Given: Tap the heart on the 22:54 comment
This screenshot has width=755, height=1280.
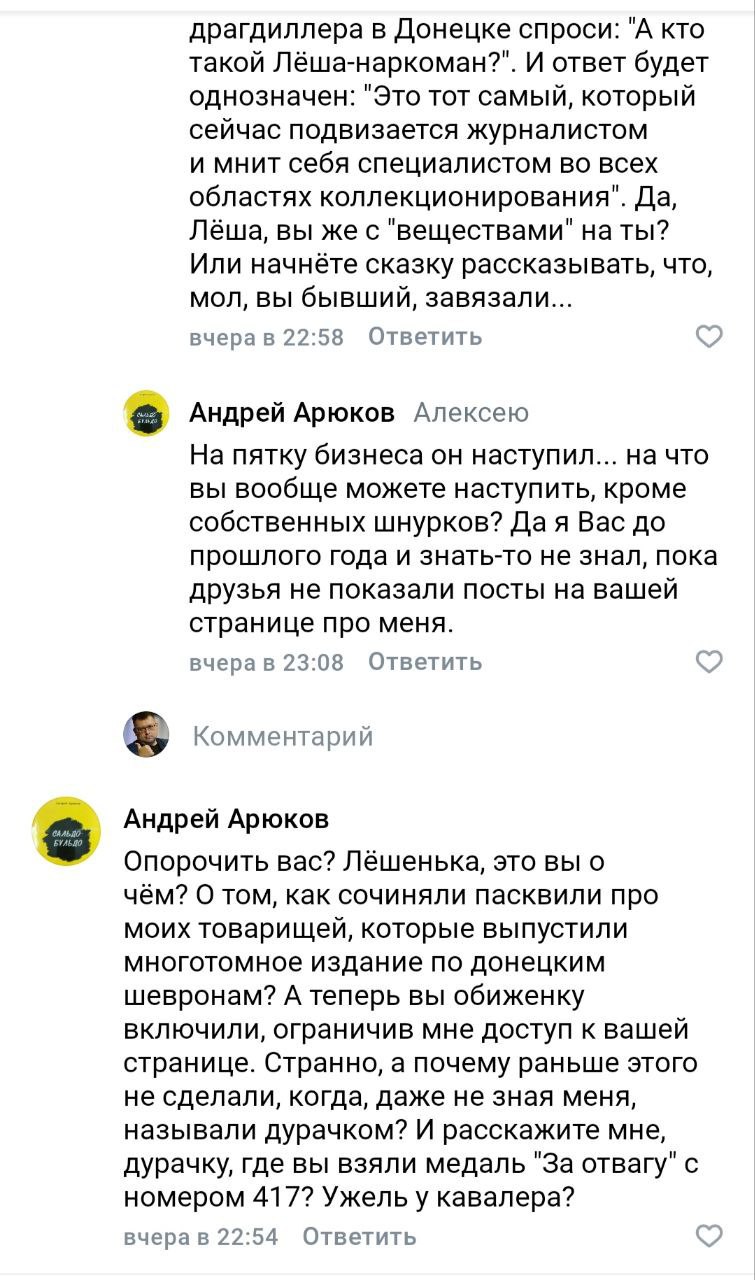Looking at the screenshot, I should (709, 1236).
